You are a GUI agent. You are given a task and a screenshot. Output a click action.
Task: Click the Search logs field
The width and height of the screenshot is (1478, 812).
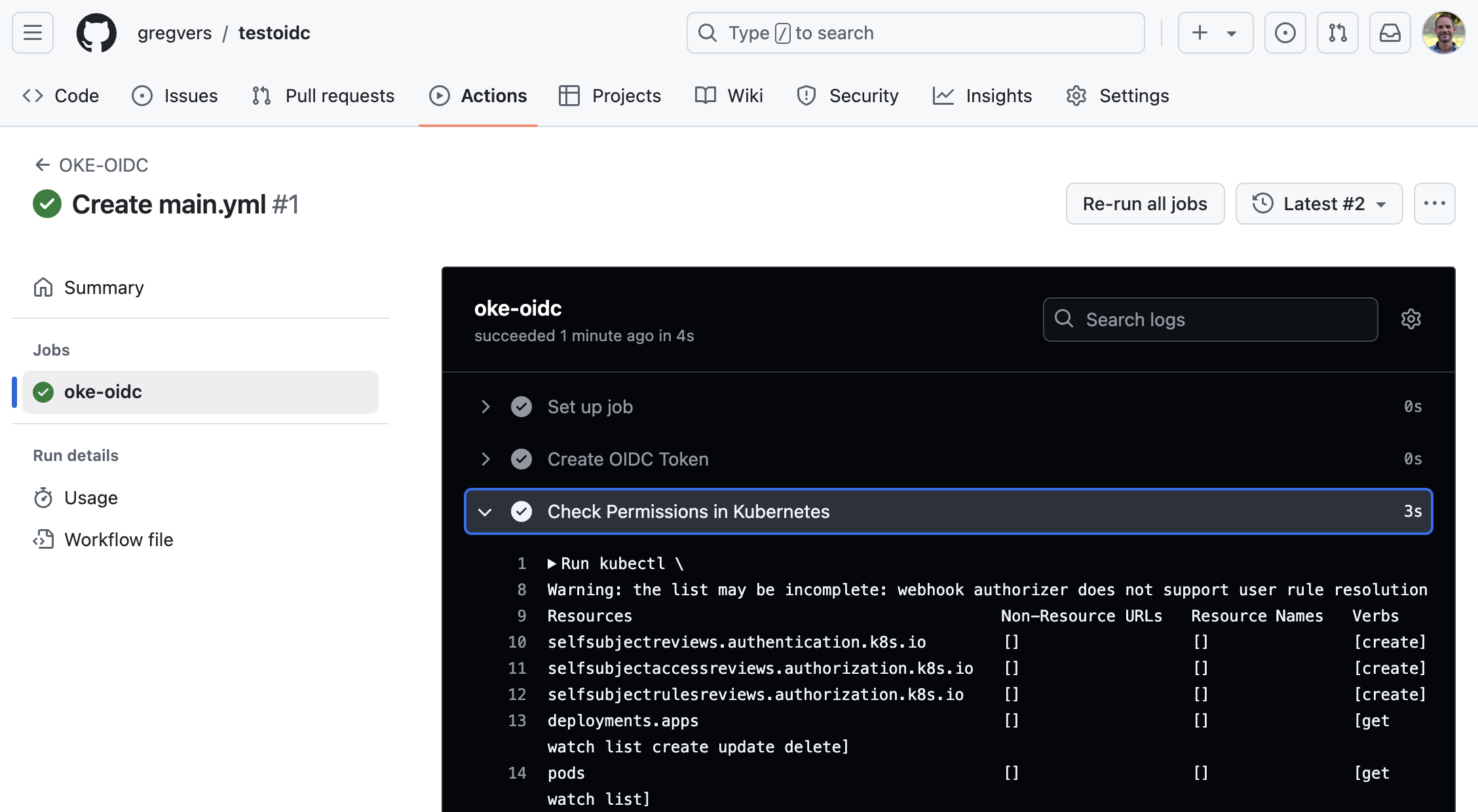click(x=1210, y=319)
